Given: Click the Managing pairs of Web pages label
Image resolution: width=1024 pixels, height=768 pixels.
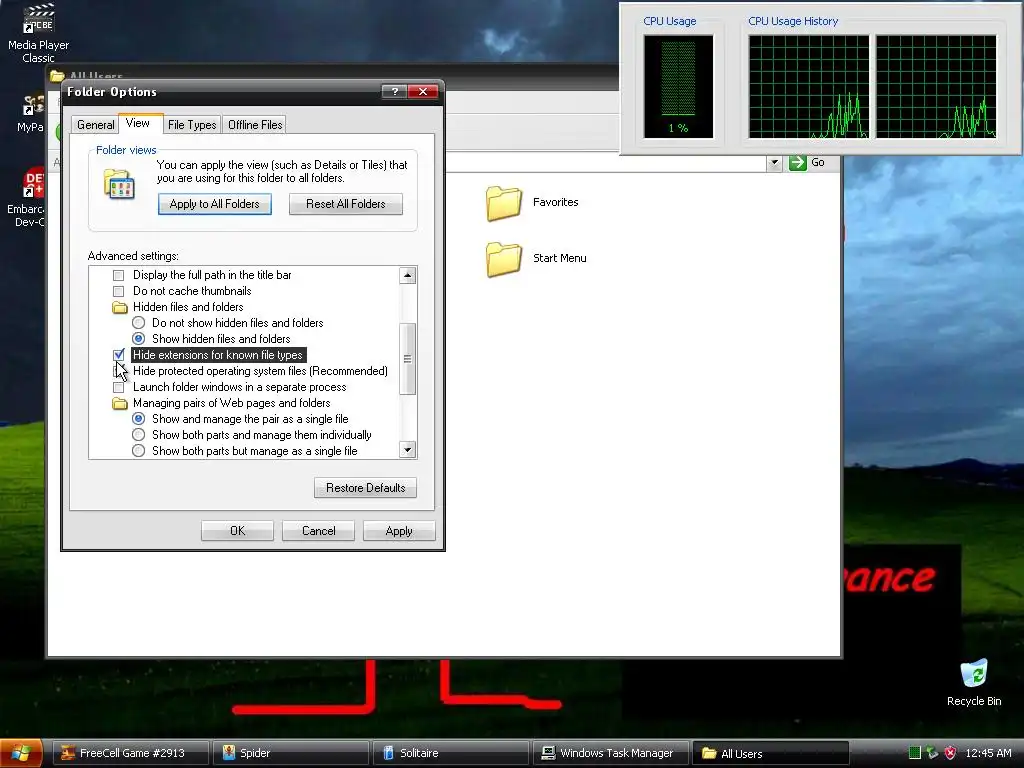Looking at the screenshot, I should click(232, 403).
